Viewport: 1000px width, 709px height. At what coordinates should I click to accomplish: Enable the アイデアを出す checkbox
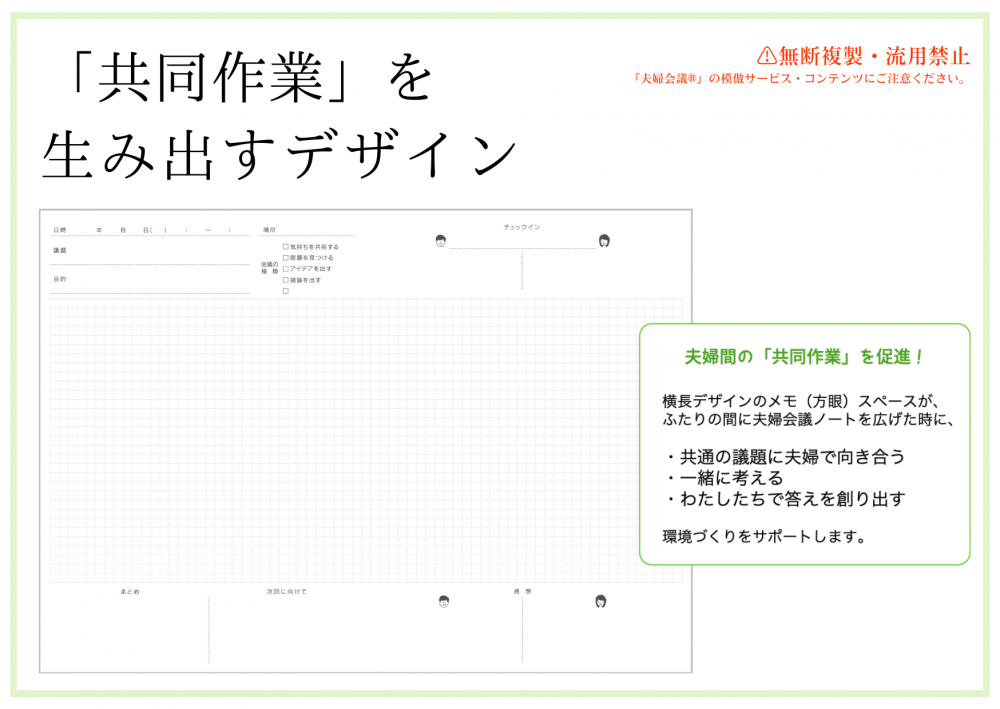click(x=286, y=268)
